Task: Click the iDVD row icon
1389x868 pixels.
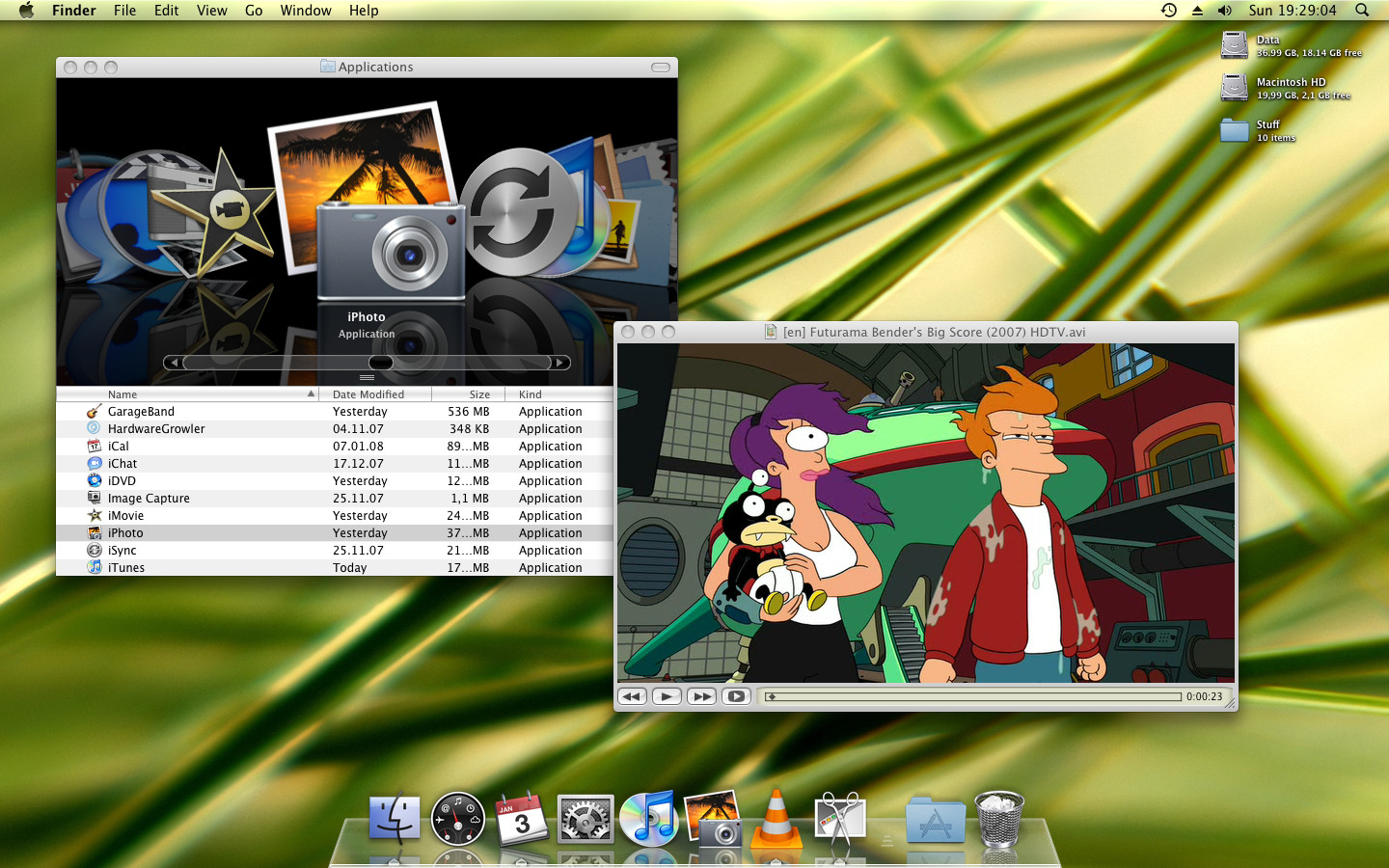Action: [94, 481]
